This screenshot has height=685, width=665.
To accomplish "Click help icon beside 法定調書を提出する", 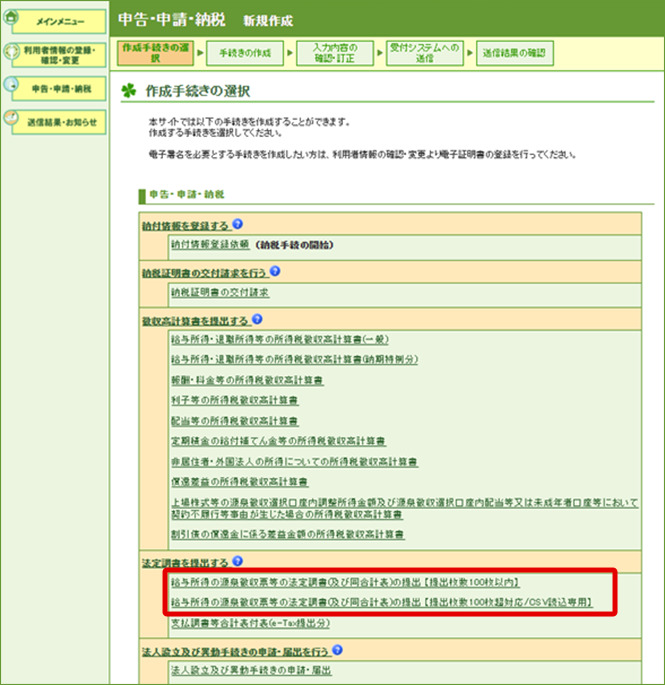I will coord(238,562).
